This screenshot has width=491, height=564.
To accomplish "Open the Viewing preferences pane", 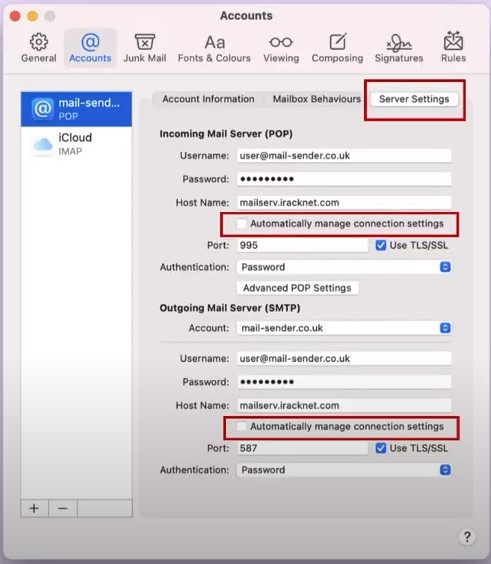I will (281, 48).
